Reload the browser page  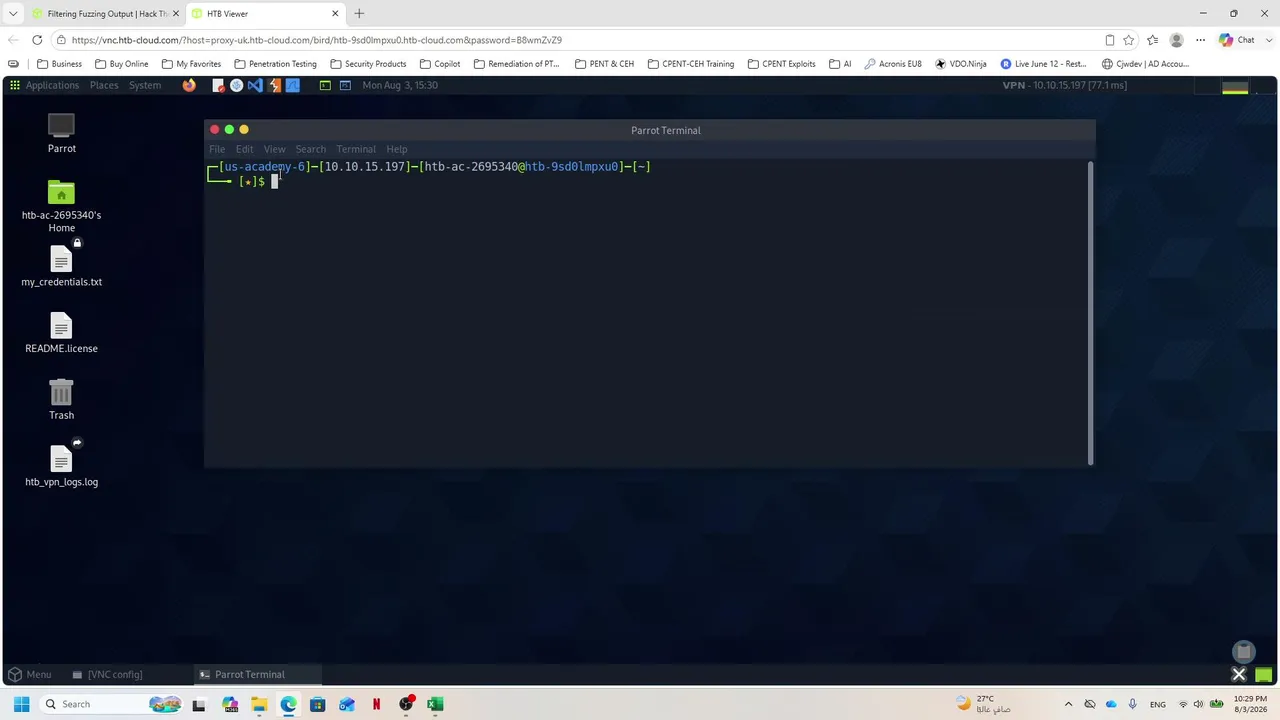coord(37,40)
